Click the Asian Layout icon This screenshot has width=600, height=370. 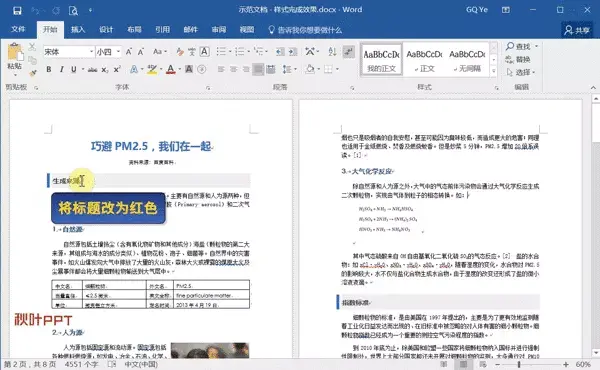(310, 52)
